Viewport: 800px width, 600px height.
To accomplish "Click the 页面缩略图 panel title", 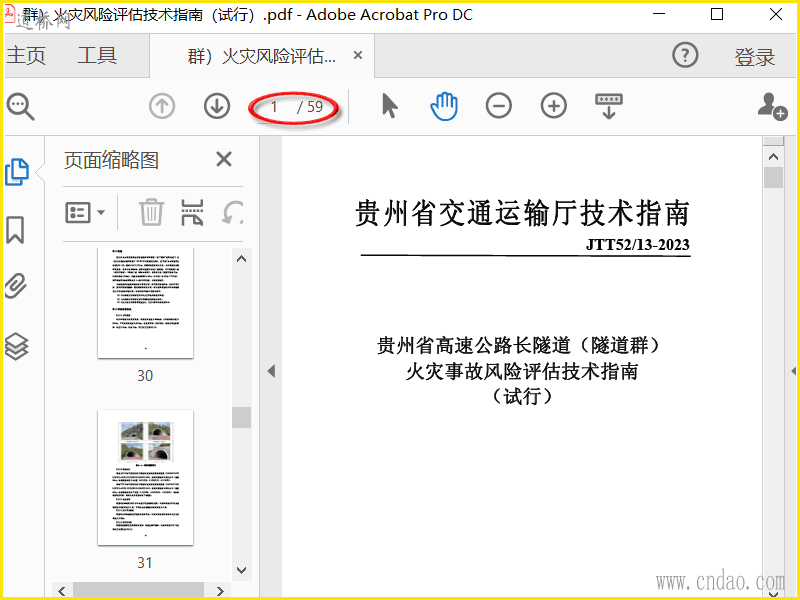I will tap(111, 160).
